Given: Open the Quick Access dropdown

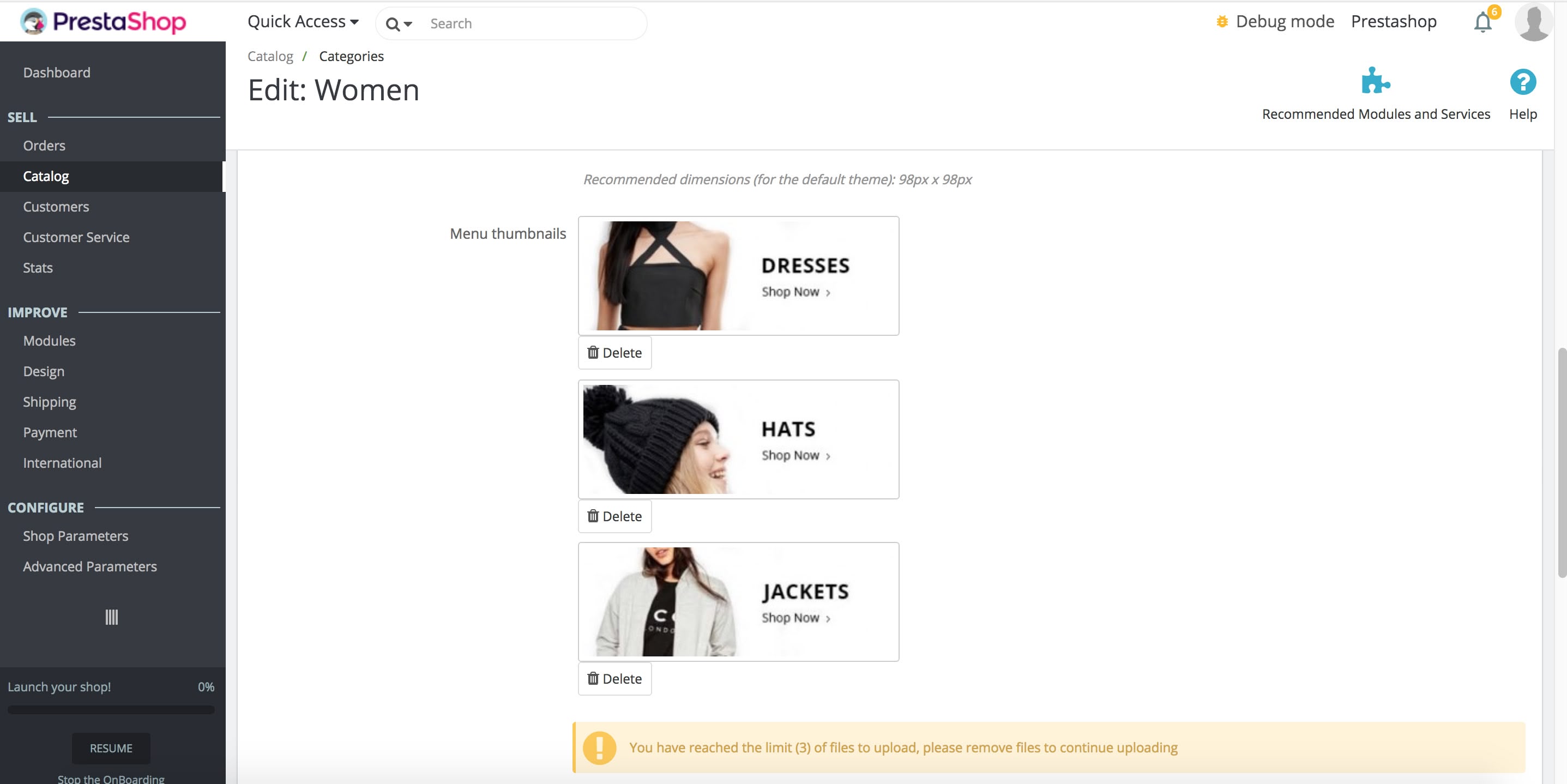Looking at the screenshot, I should coord(303,22).
